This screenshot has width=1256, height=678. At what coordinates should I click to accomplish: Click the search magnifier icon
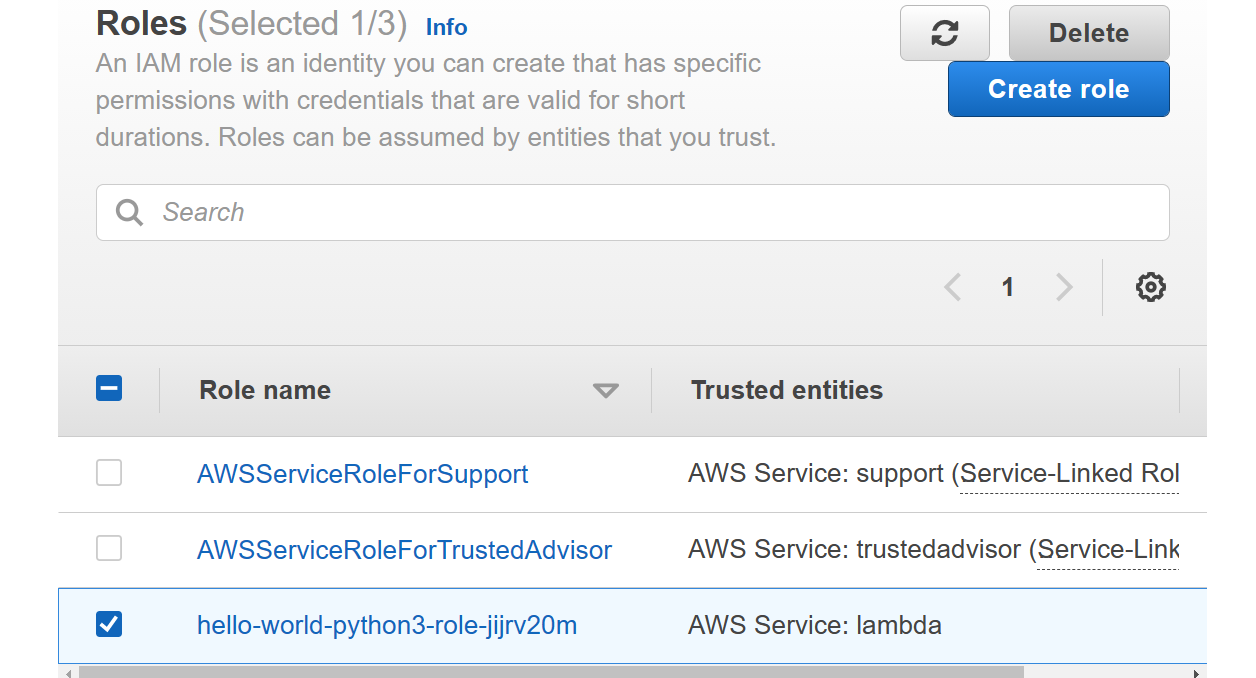[129, 212]
